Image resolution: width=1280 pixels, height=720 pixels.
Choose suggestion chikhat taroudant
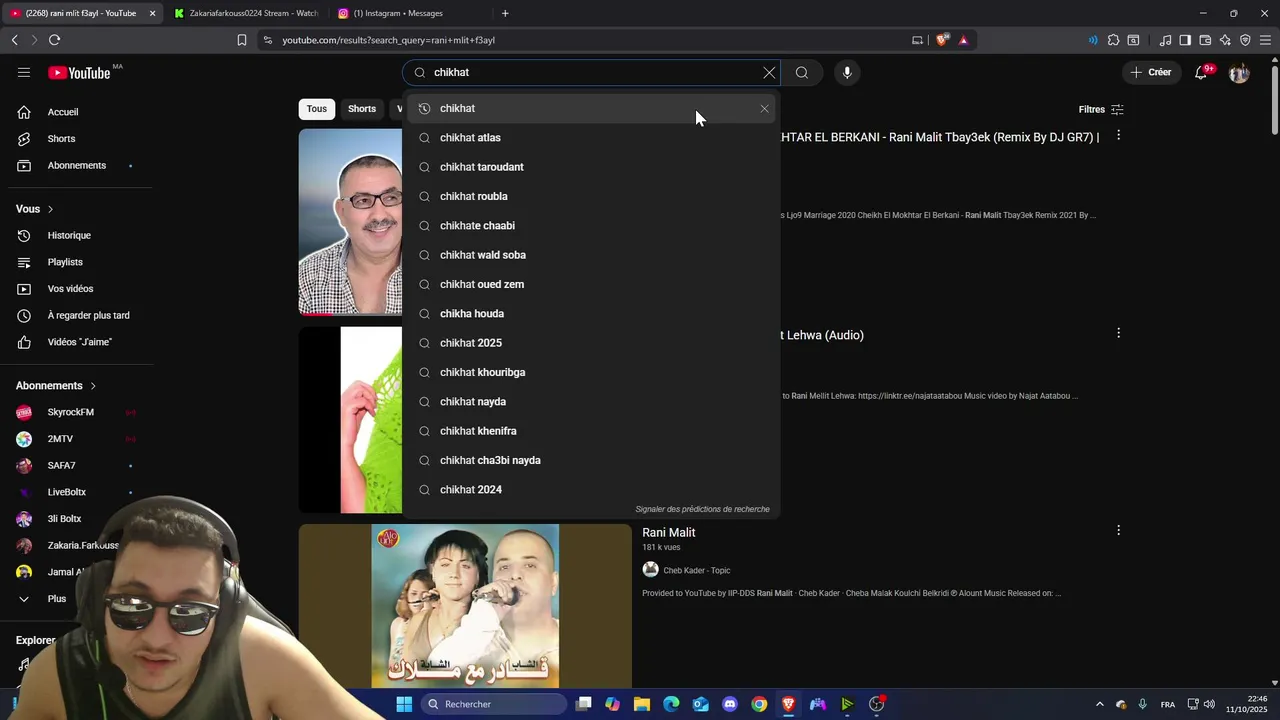tap(590, 167)
